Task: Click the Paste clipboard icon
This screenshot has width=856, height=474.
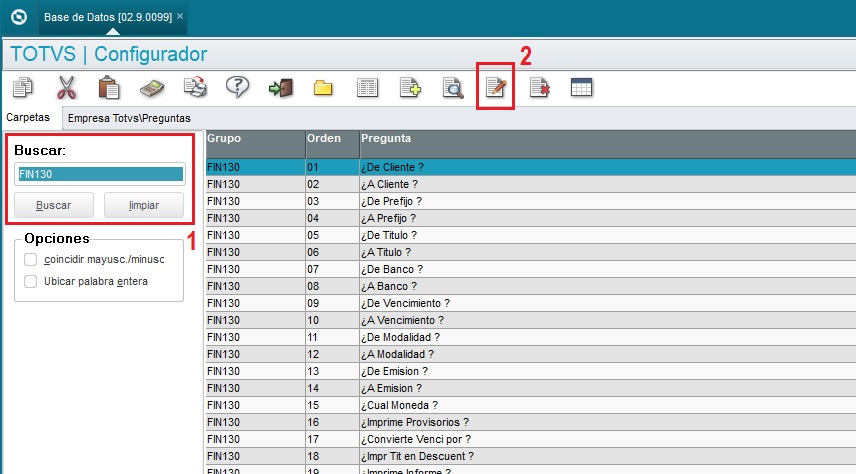Action: 109,87
